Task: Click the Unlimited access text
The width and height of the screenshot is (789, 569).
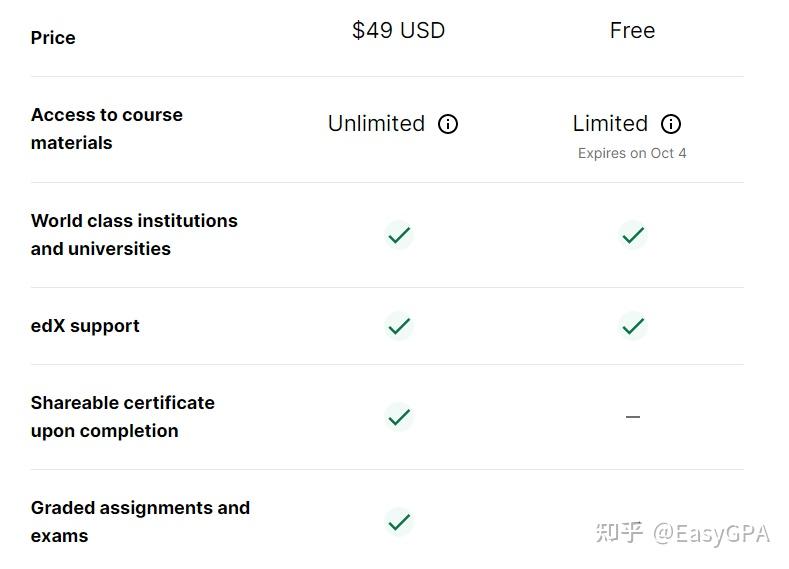Action: click(x=376, y=124)
